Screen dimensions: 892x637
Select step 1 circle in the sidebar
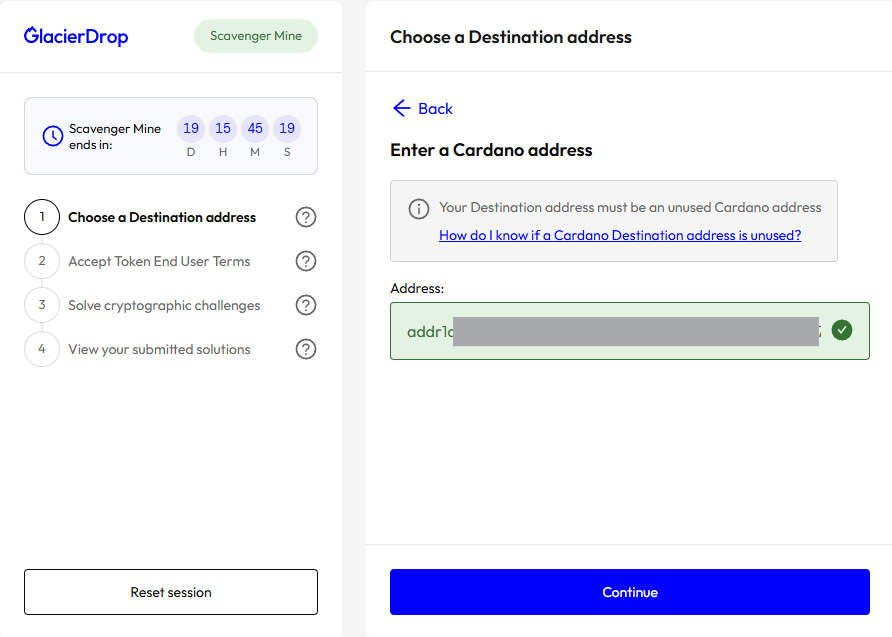click(x=42, y=217)
